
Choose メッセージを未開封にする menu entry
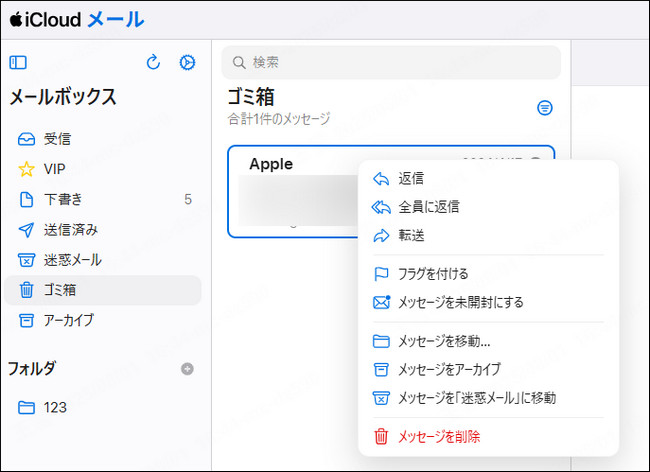pyautogui.click(x=488, y=303)
